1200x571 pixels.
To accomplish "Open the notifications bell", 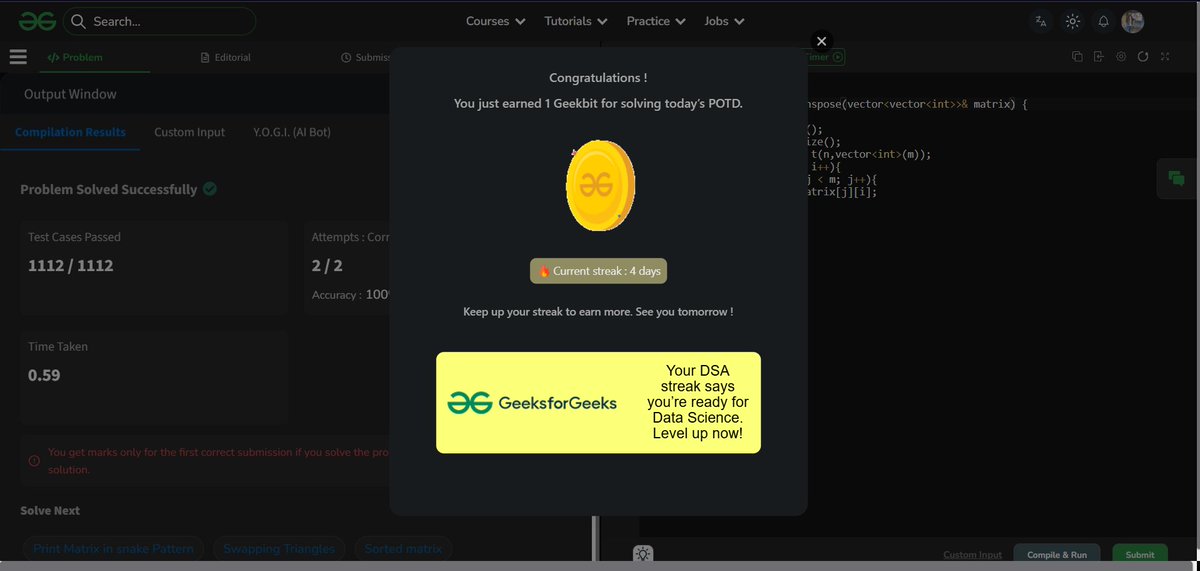I will 1103,21.
